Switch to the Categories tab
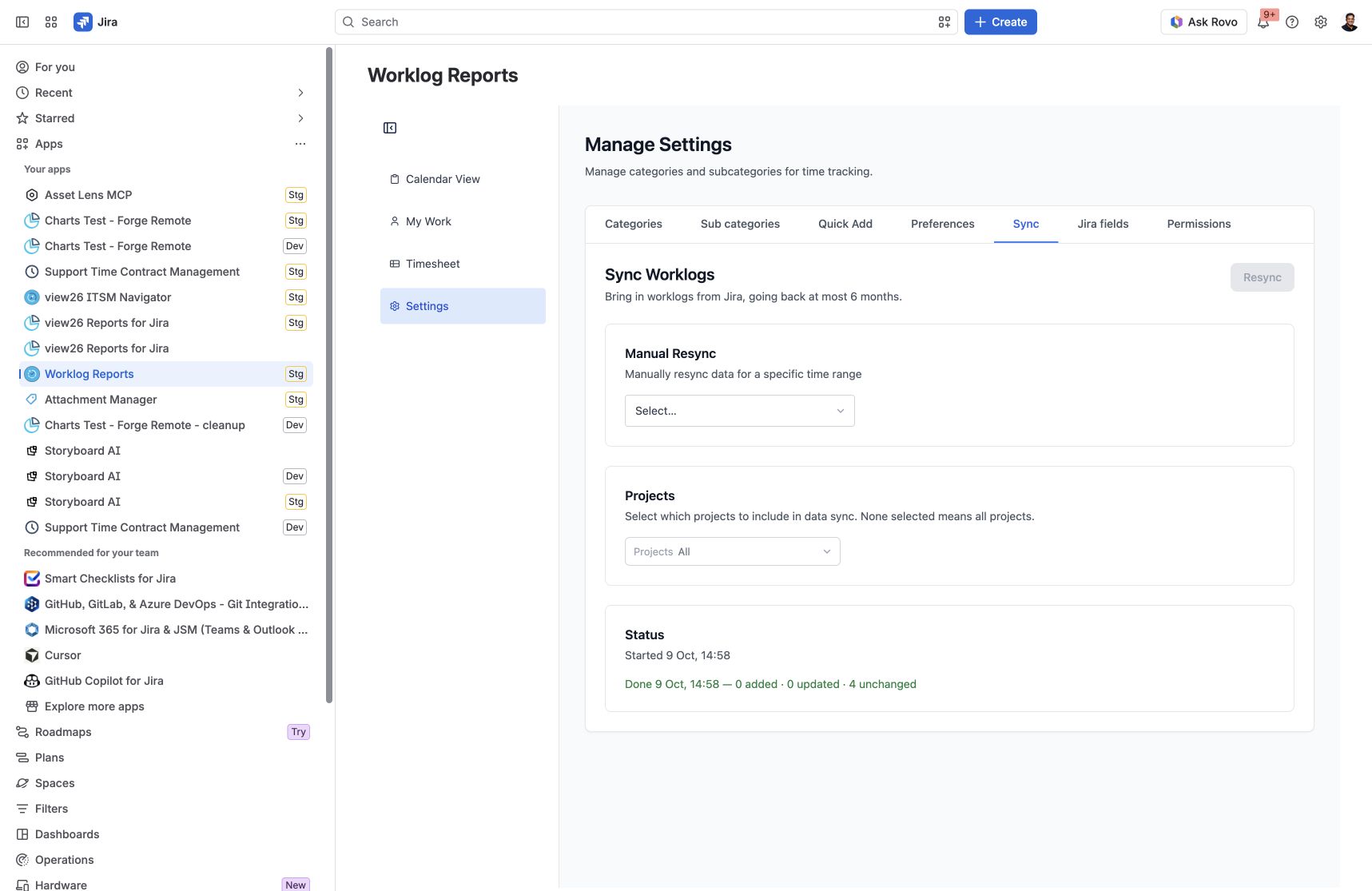This screenshot has width=1372, height=891. pyautogui.click(x=634, y=224)
